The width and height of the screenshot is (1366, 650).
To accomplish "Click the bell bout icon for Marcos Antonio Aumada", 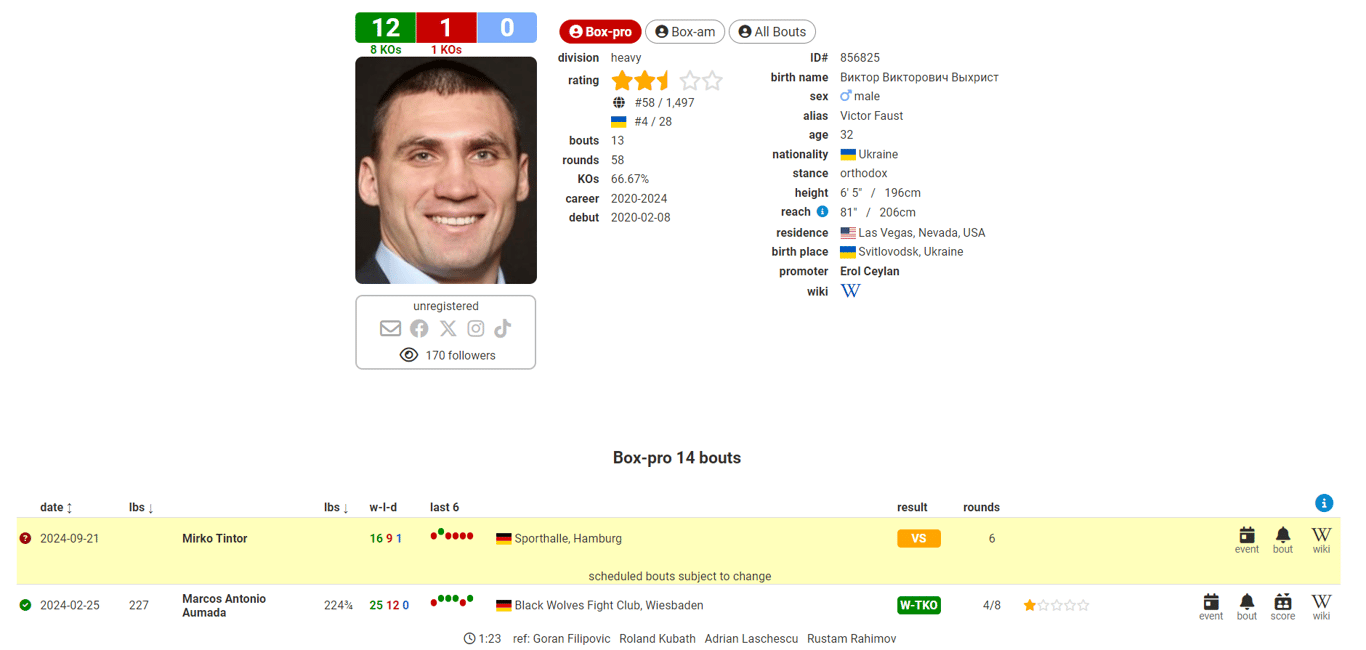I will click(x=1247, y=607).
